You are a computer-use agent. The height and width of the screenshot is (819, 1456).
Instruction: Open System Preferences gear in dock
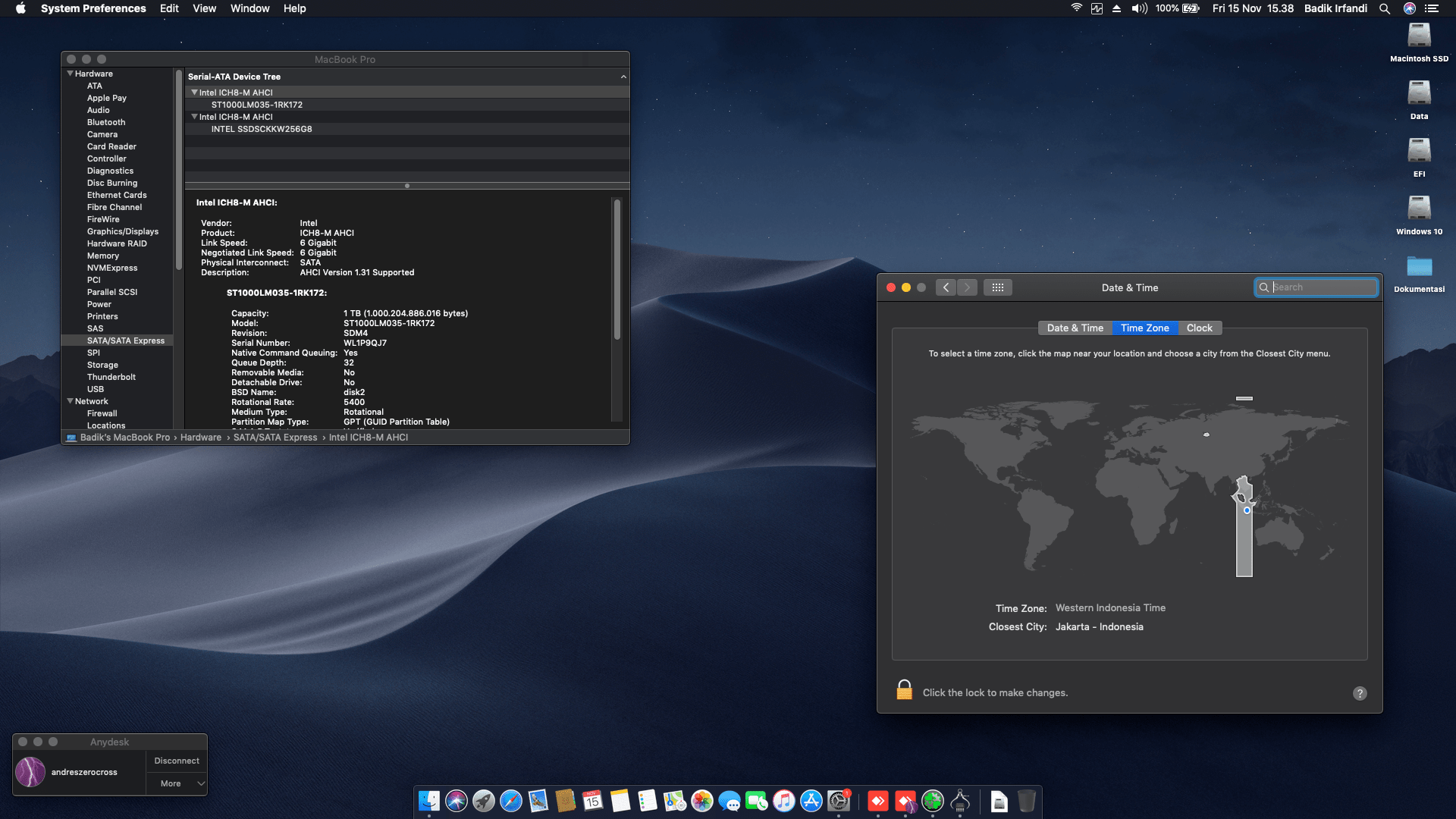point(839,801)
